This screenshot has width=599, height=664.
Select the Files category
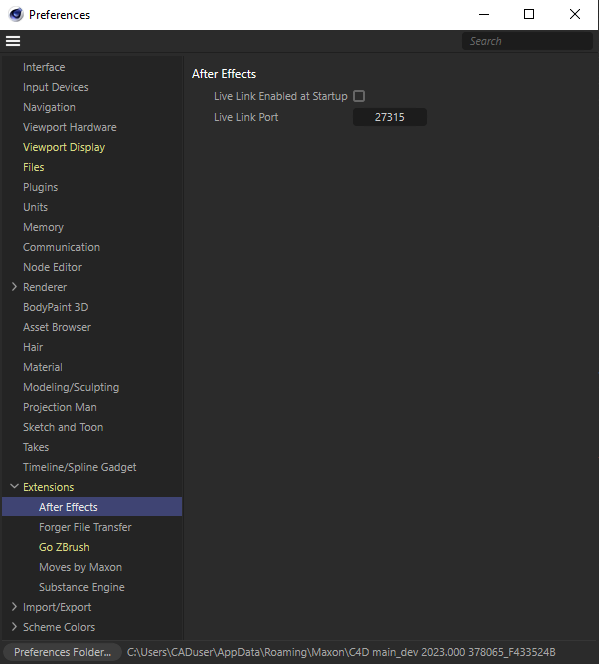[x=33, y=167]
